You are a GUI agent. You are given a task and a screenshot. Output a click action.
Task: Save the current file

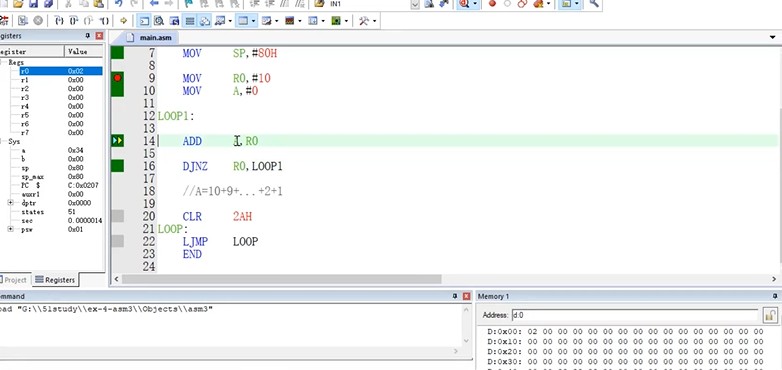point(33,4)
